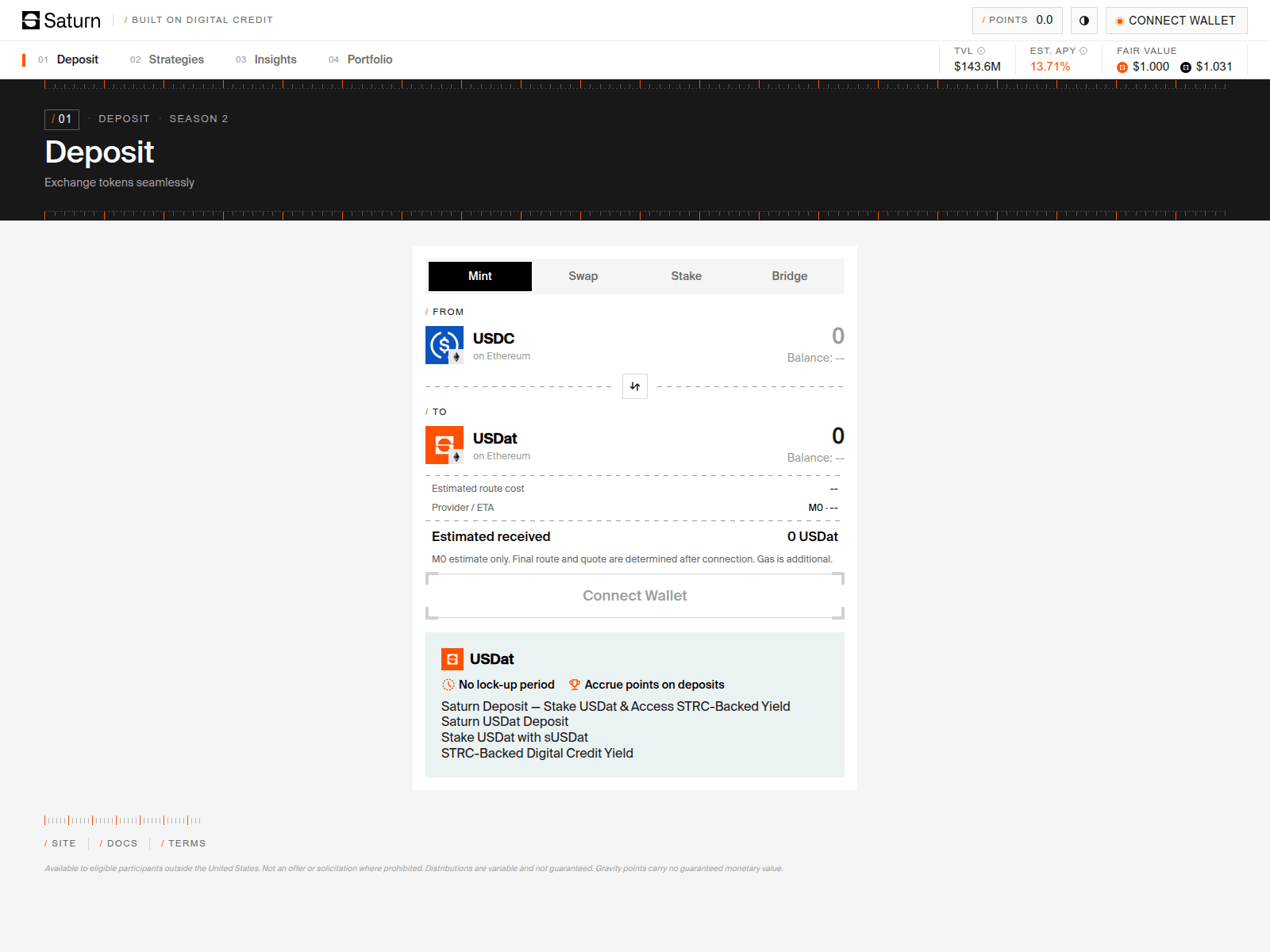Click the Stake USDat with sUSDat text
This screenshot has height=952, width=1270.
[x=514, y=737]
